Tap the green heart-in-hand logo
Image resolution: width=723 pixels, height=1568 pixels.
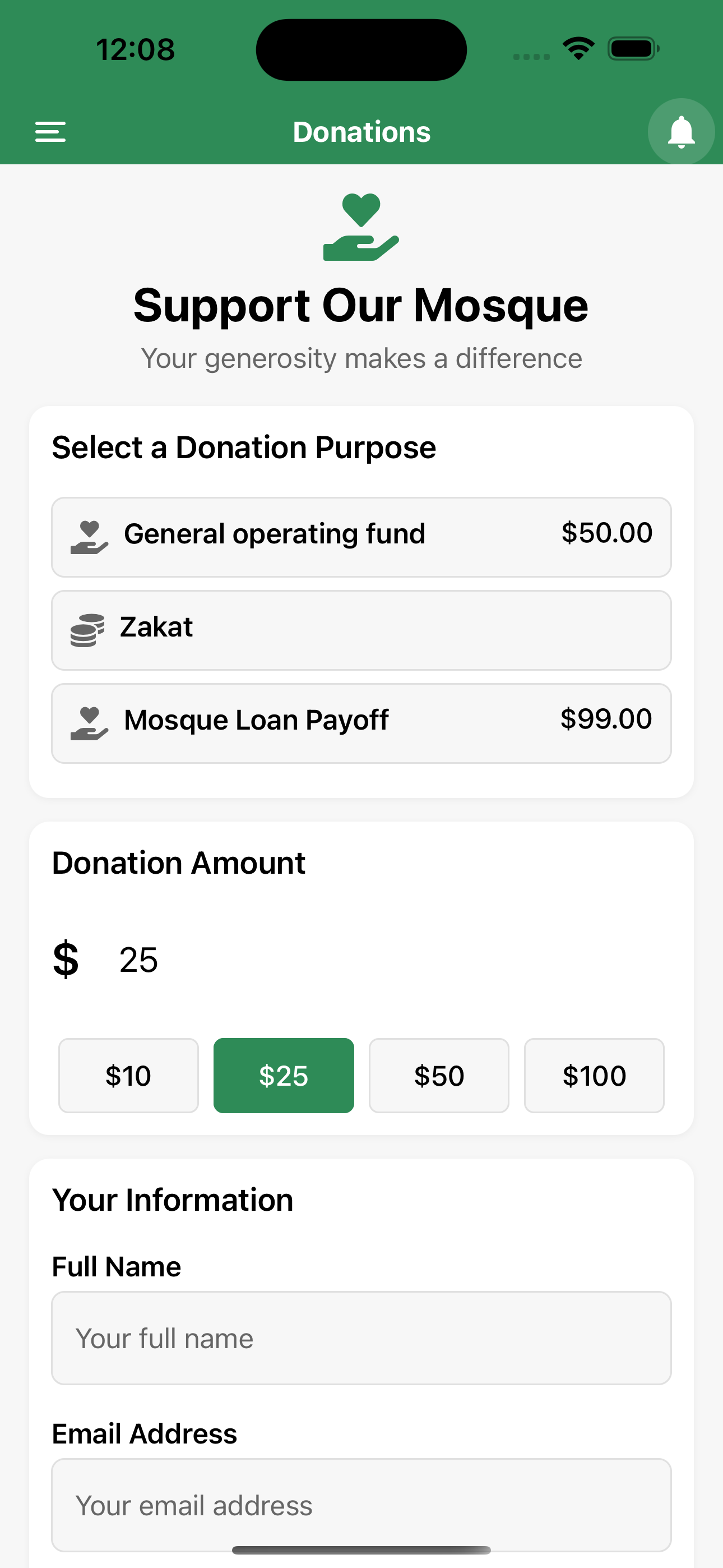(x=361, y=227)
